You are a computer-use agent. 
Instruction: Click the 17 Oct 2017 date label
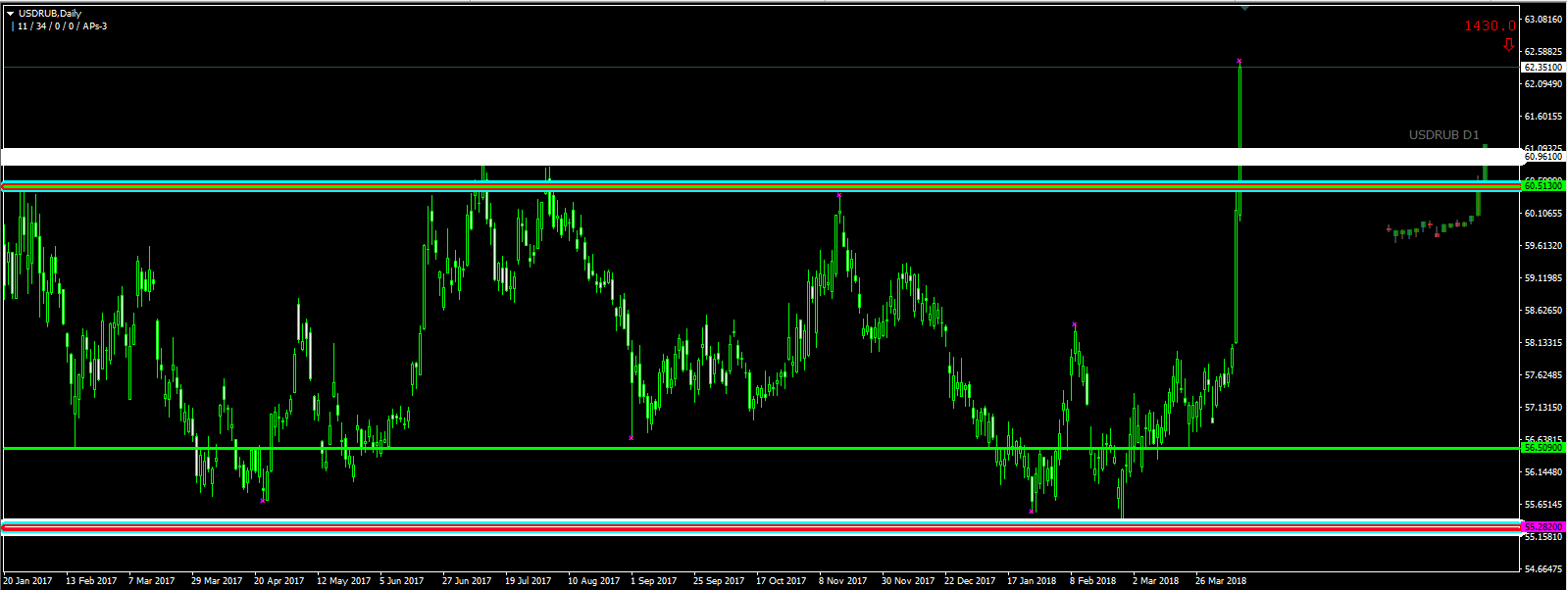click(x=782, y=581)
